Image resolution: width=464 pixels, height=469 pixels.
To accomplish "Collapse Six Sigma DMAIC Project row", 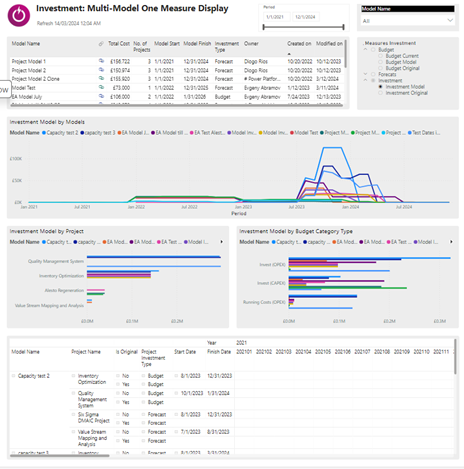I will [x=73, y=414].
